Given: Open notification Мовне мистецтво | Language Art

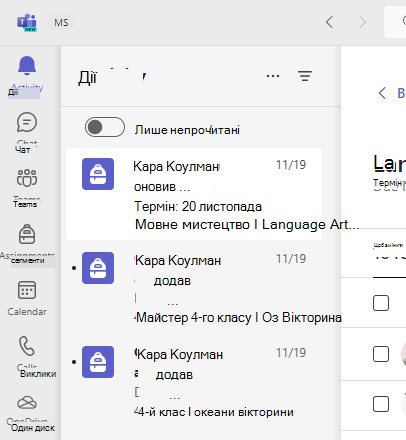Looking at the screenshot, I should coord(194,194).
